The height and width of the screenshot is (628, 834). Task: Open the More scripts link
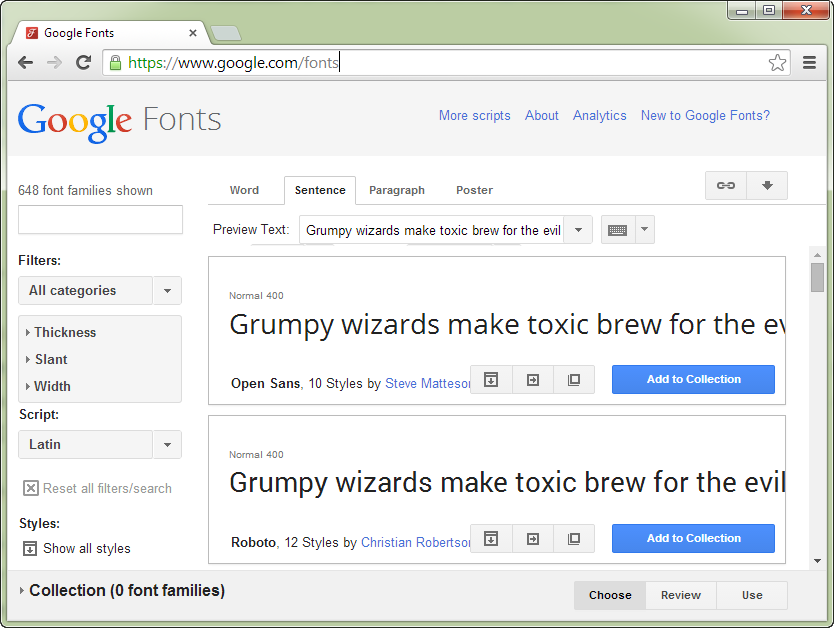click(474, 115)
